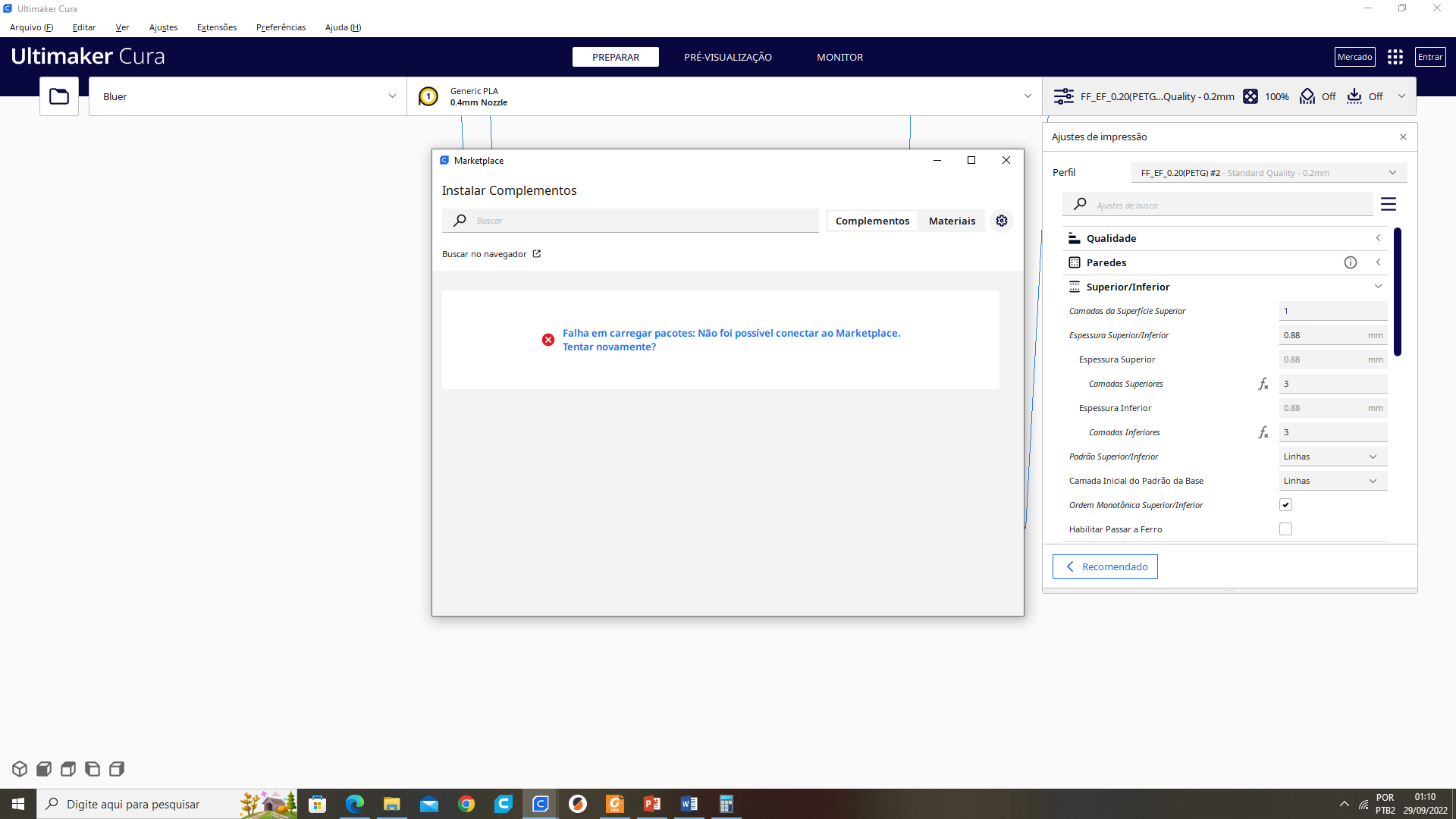Image resolution: width=1456 pixels, height=819 pixels.
Task: Click the extruder 1 Generic PLA icon
Action: coord(428,96)
